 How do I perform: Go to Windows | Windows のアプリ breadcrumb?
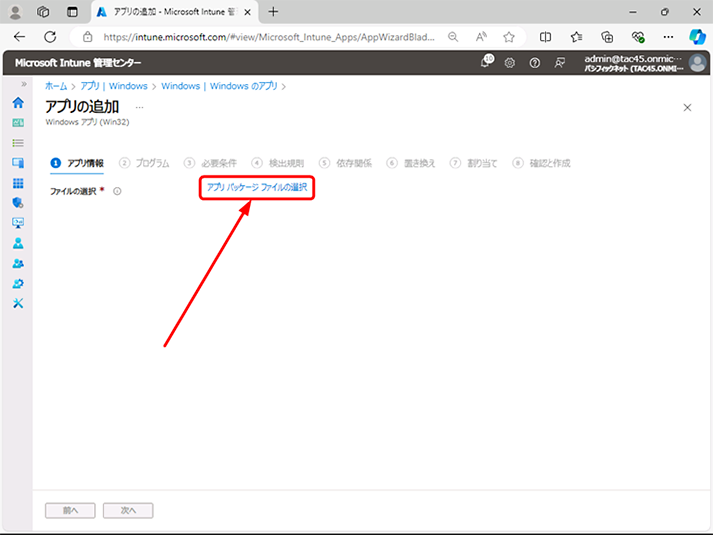click(x=219, y=86)
